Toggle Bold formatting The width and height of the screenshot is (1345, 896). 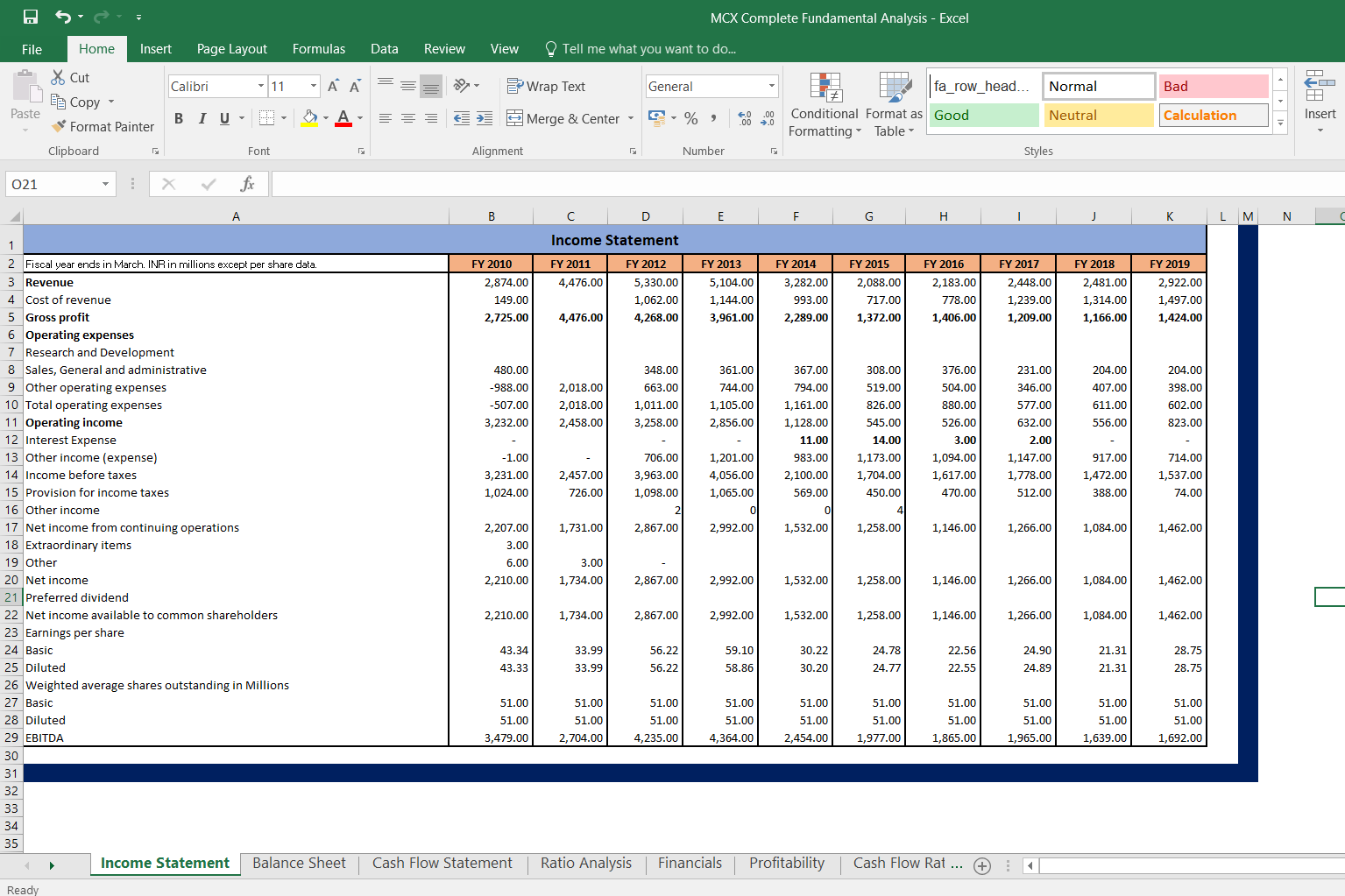click(179, 118)
